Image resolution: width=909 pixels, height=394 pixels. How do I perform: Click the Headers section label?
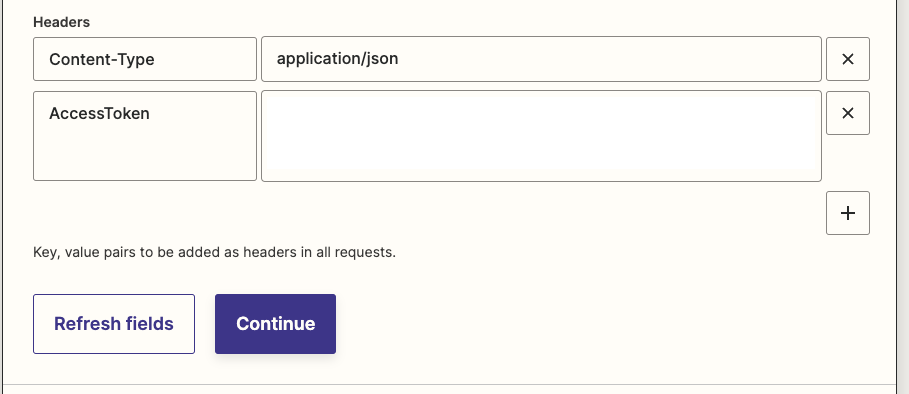(x=61, y=22)
